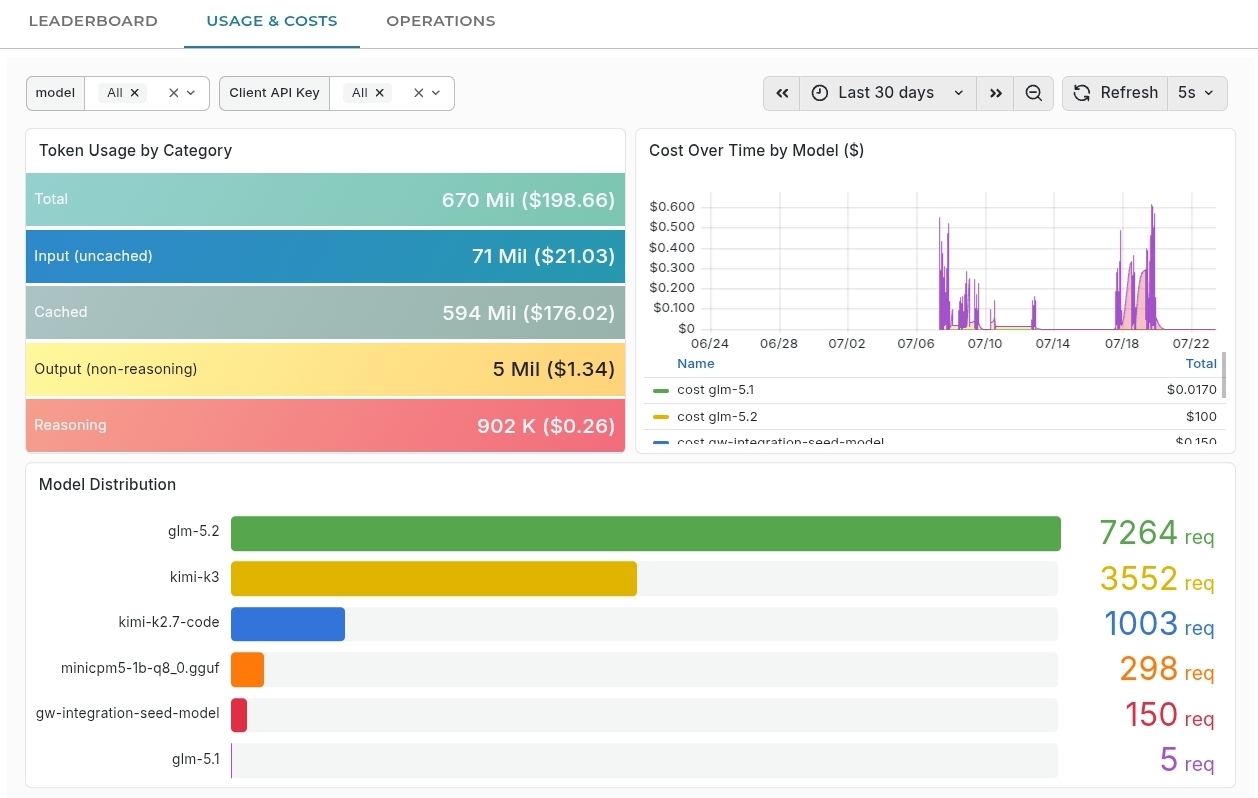
Task: Shift time range backward with double-left arrows
Action: coord(782,93)
